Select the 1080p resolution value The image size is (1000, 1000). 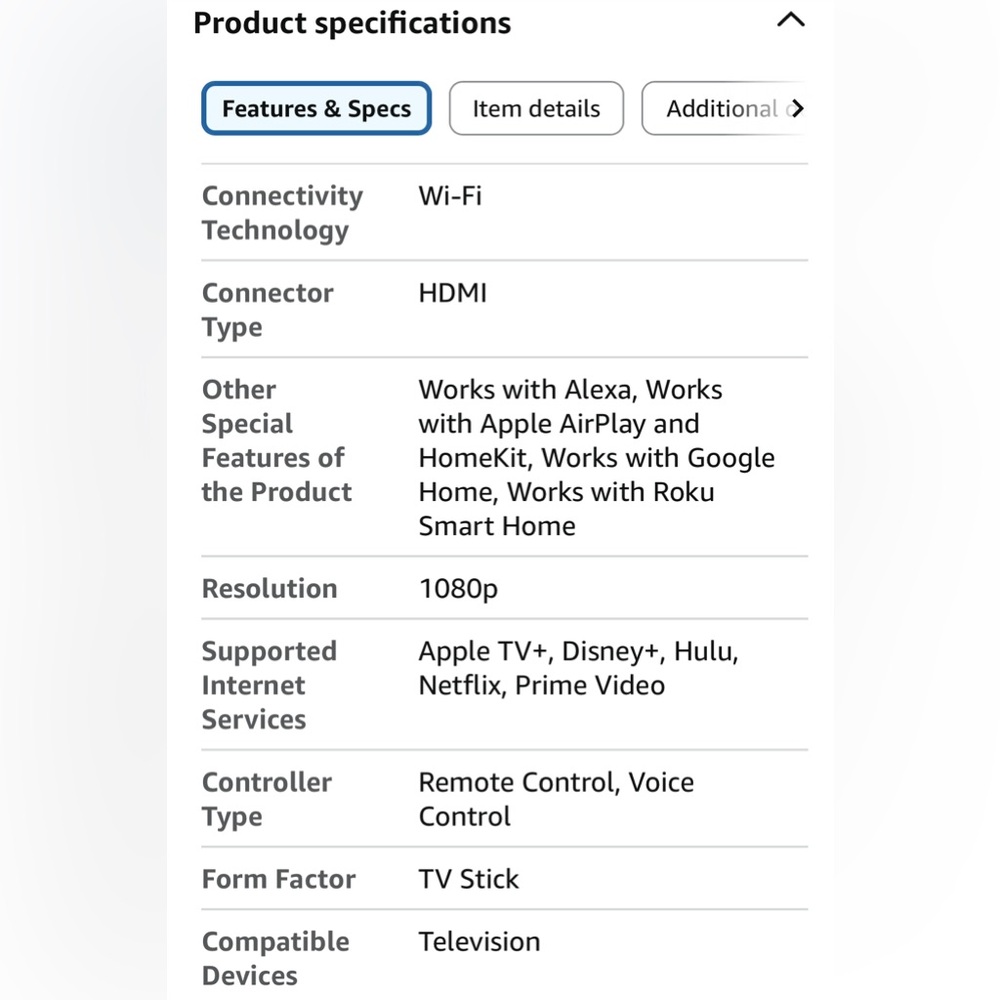(458, 589)
